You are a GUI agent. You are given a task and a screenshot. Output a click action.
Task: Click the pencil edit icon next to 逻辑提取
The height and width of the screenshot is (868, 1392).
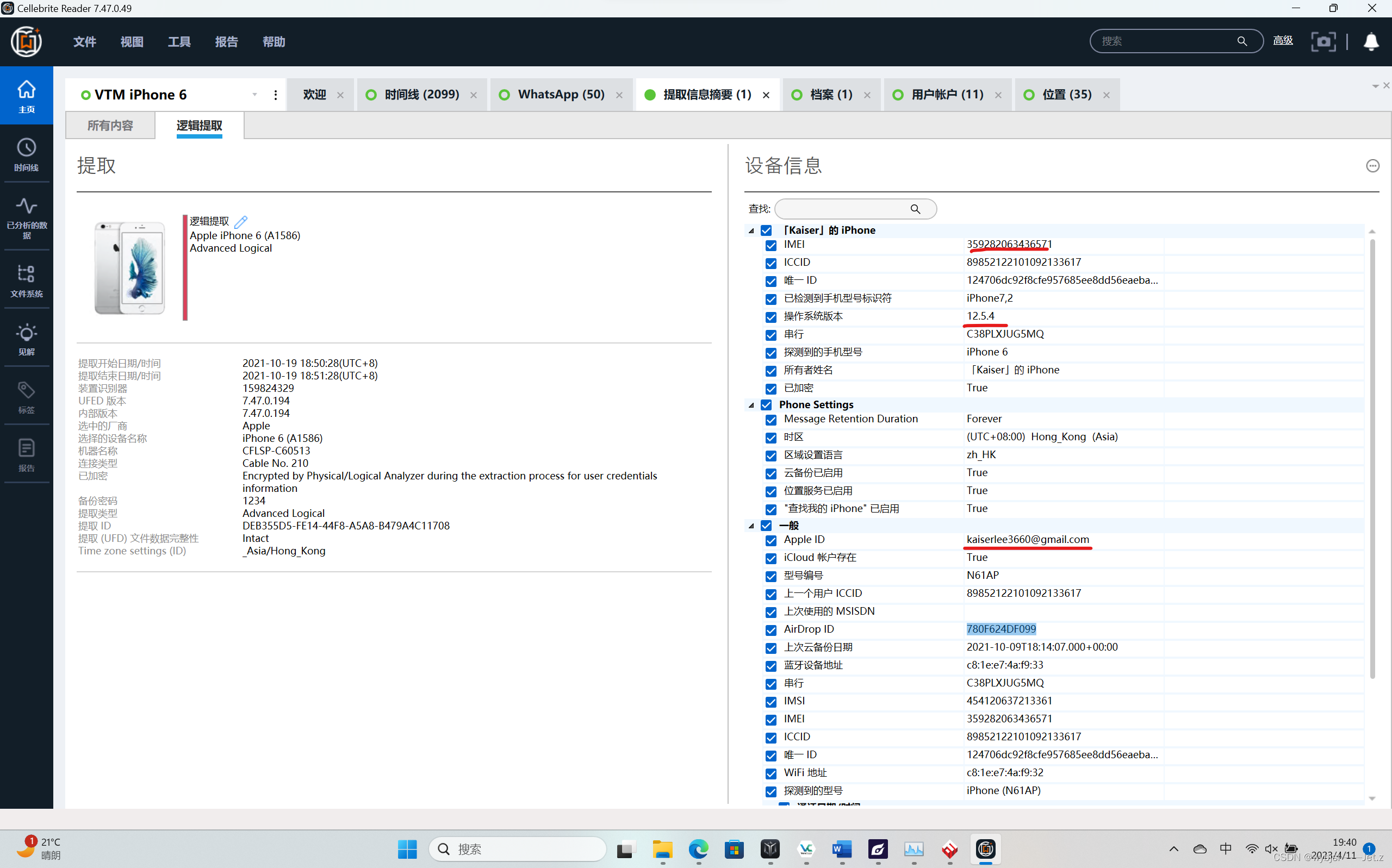coord(241,222)
